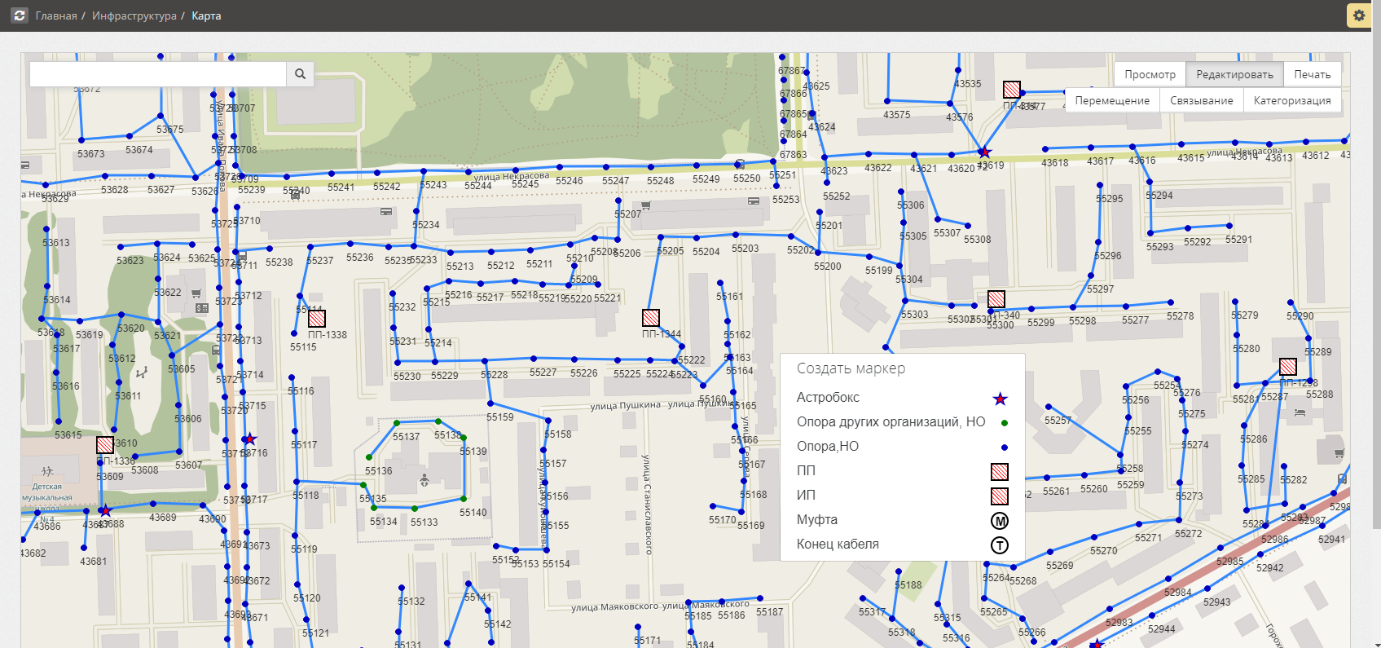Select the Связывание edit option
Screen dimensions: 1381x648
coord(1201,101)
